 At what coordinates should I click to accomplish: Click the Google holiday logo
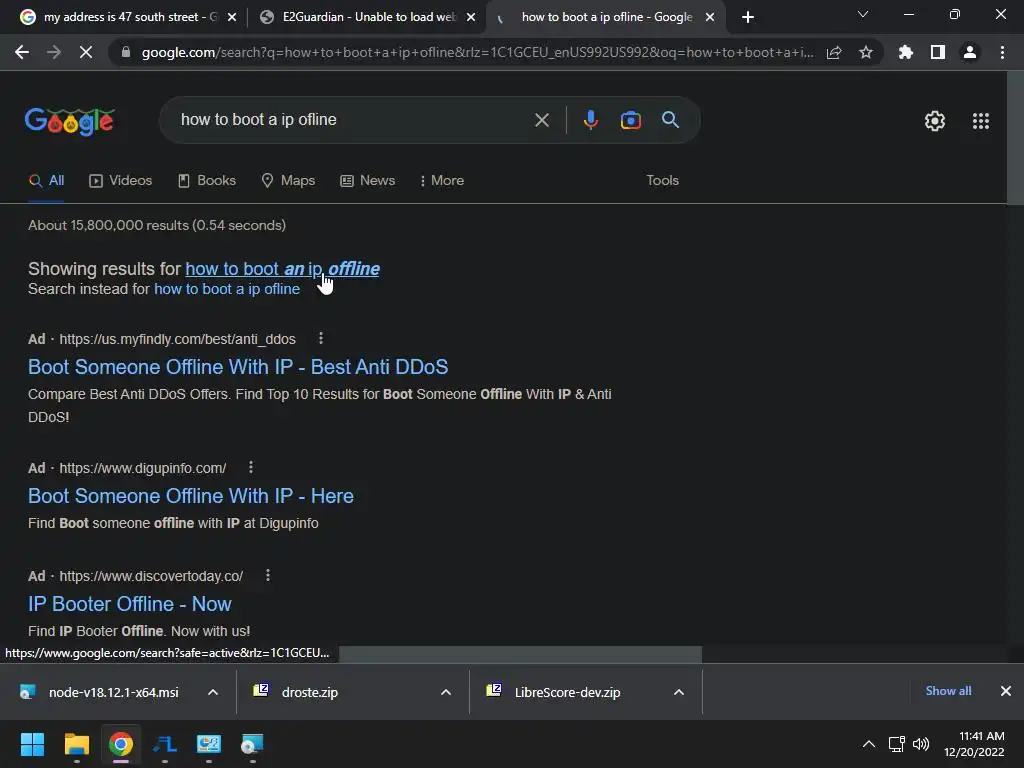69,121
